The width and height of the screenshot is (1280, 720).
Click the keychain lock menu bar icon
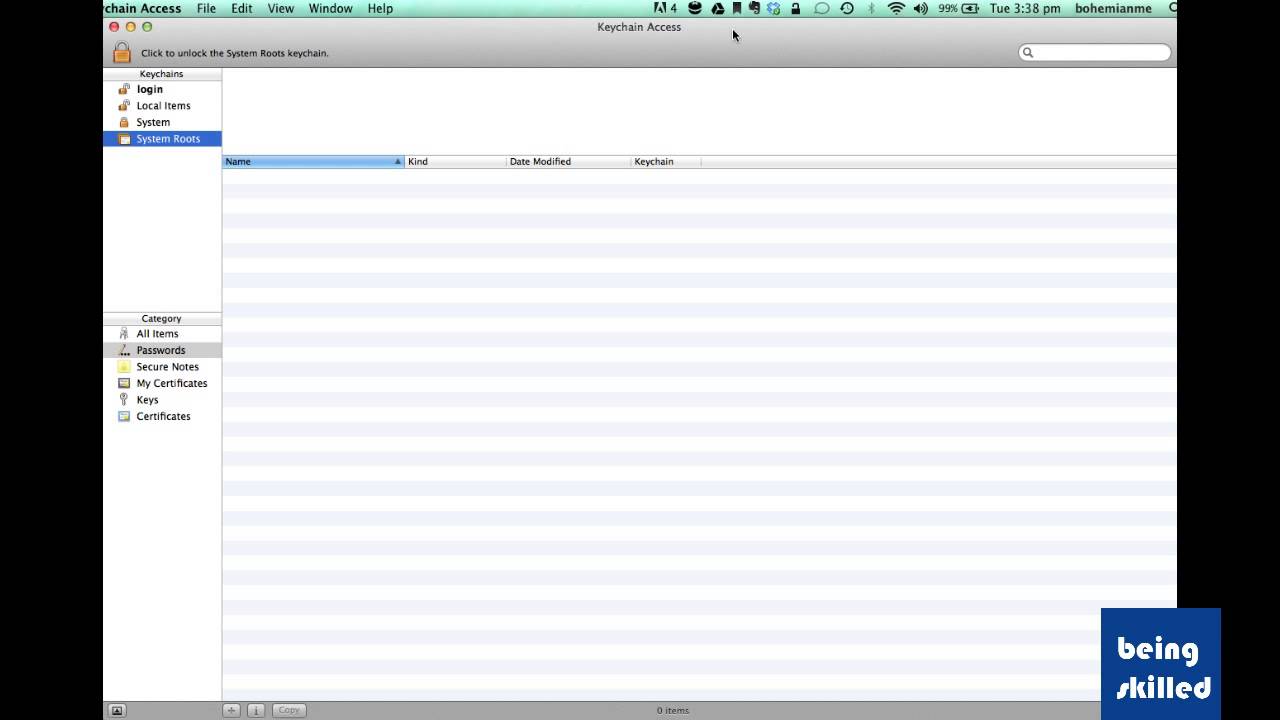(795, 8)
